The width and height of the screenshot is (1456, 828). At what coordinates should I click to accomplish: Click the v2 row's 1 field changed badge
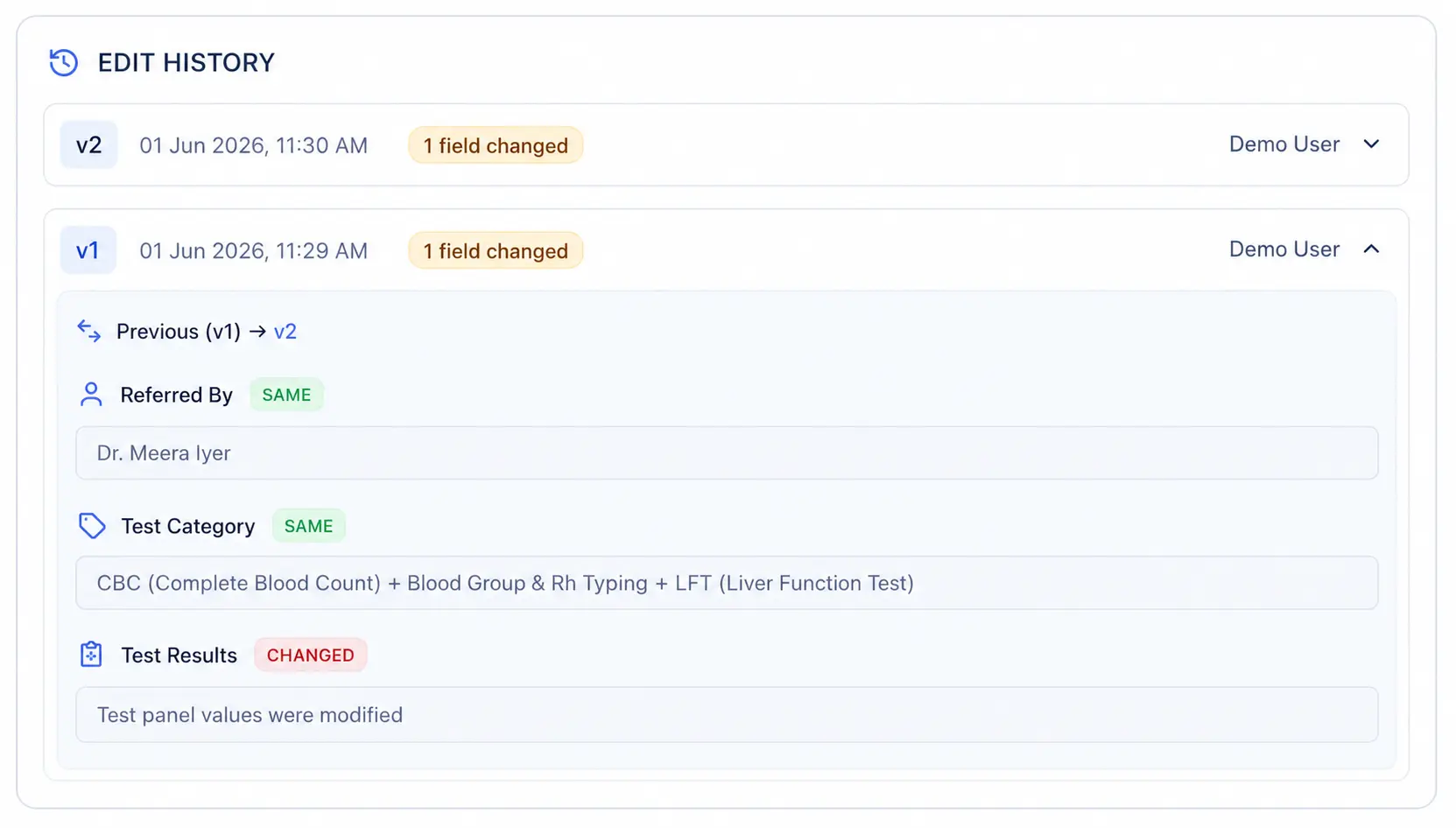(x=496, y=145)
